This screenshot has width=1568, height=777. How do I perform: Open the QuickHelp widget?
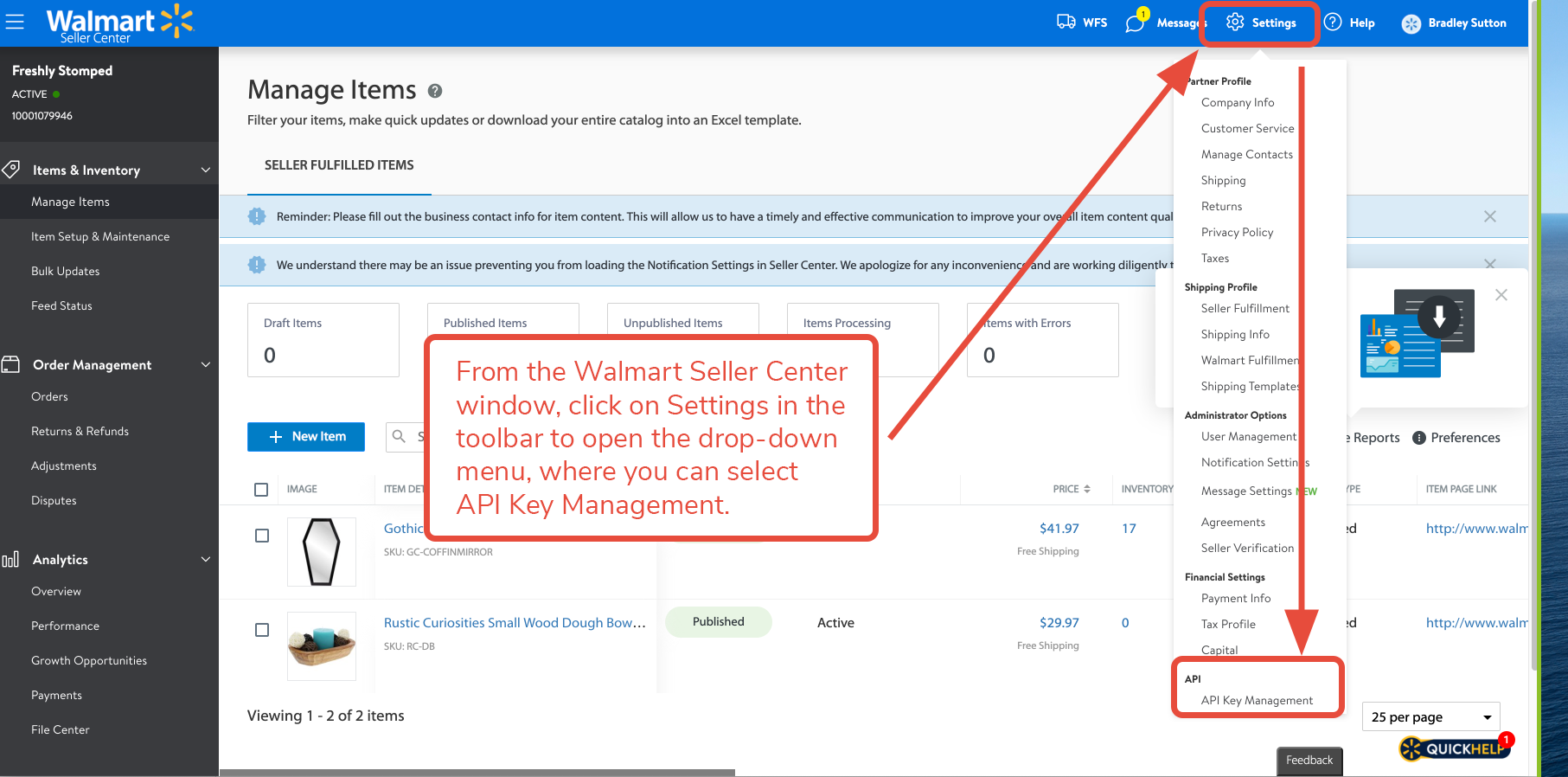pos(1456,748)
